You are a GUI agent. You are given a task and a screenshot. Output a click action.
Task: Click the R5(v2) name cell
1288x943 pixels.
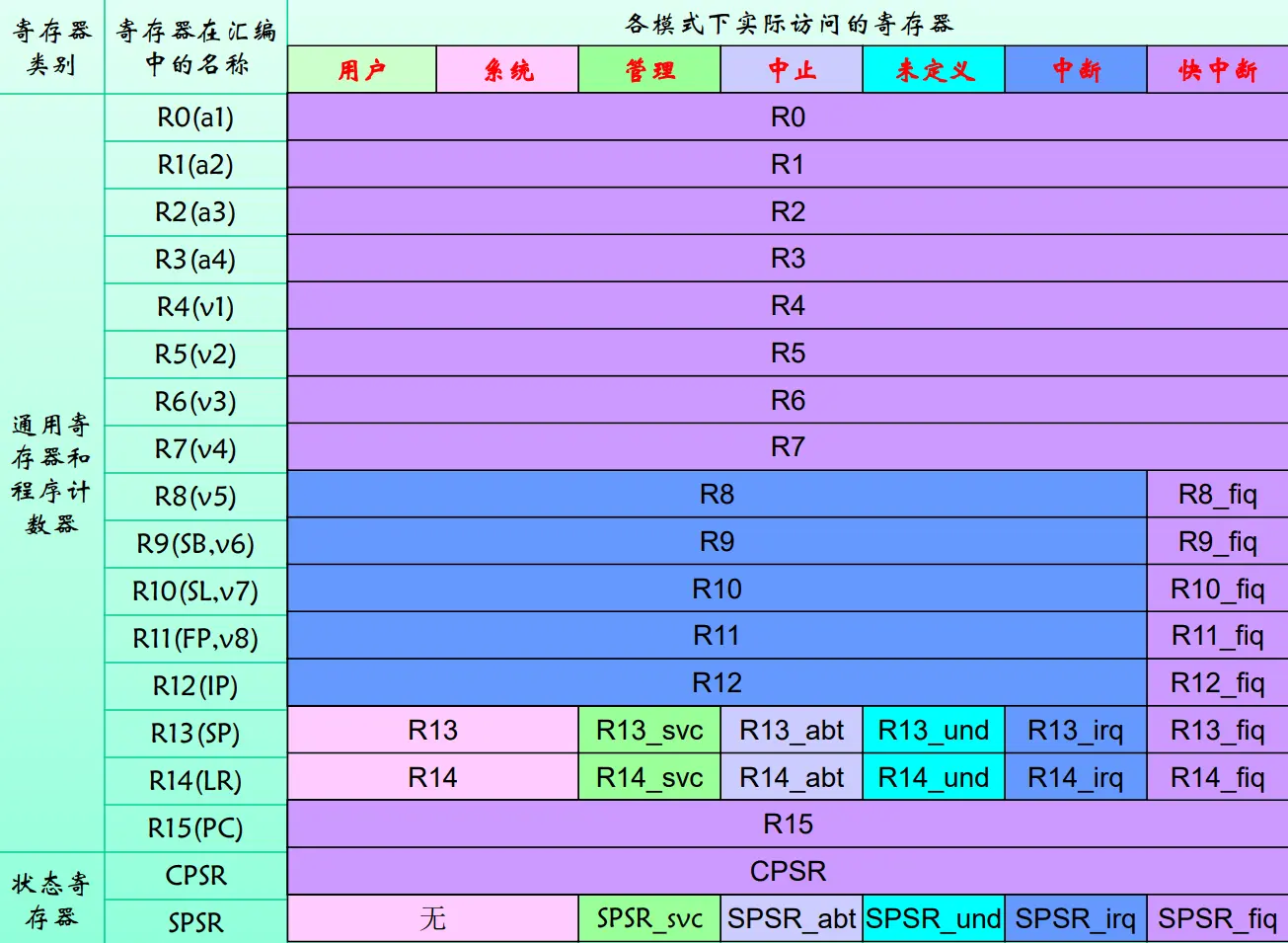pos(195,354)
